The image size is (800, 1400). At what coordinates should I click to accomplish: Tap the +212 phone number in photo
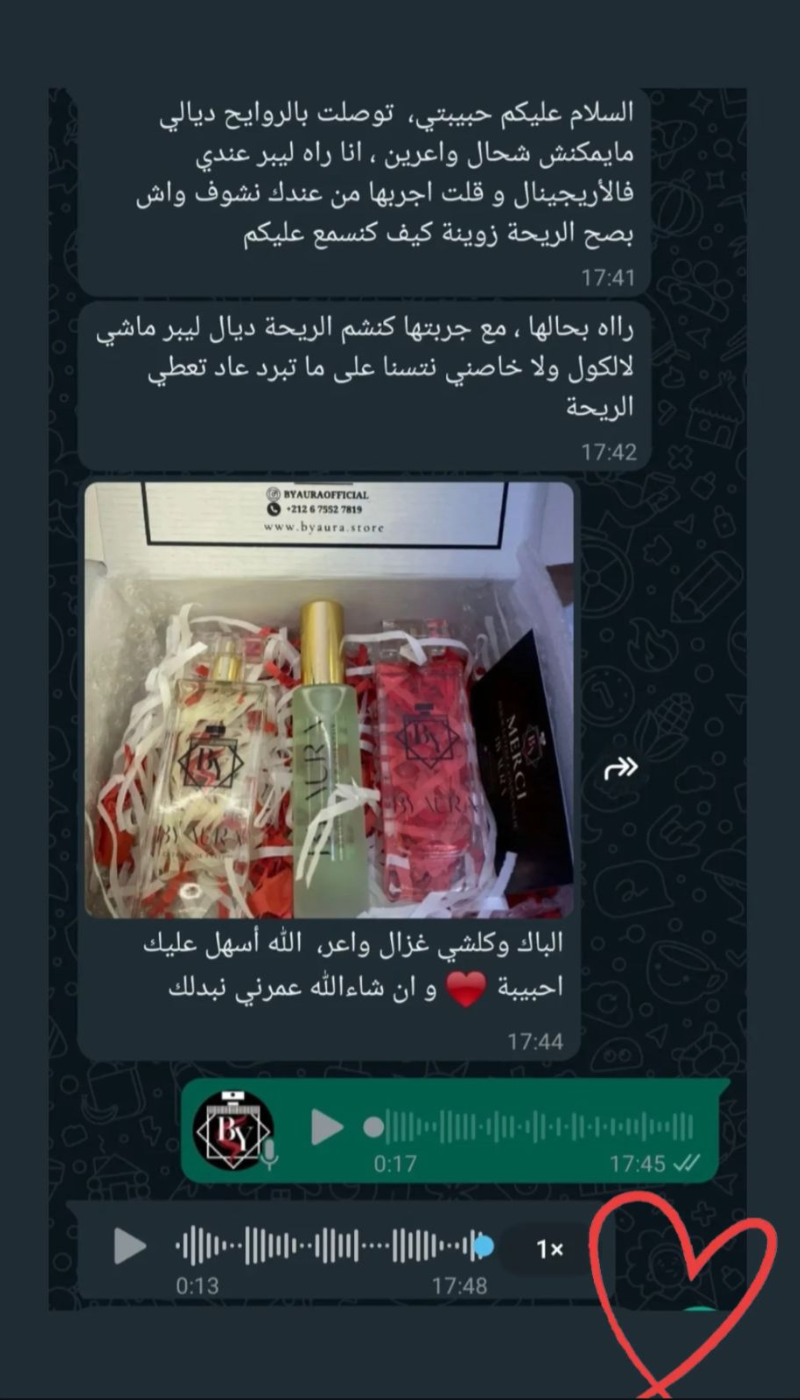click(x=316, y=509)
